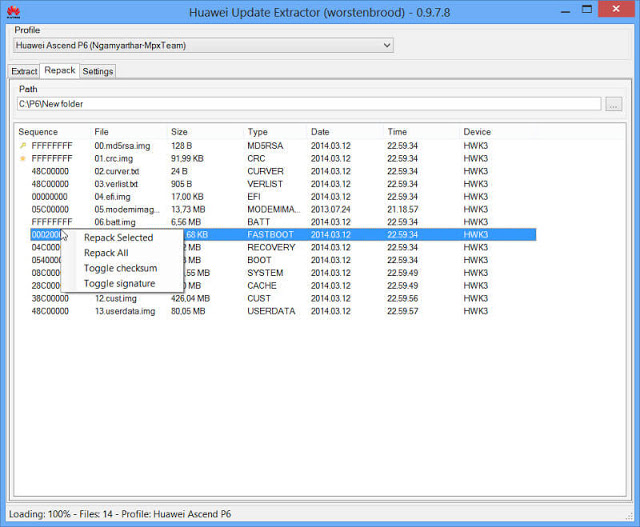Viewport: 640px width, 527px height.
Task: Click the 80,05 MB size cell
Action: pos(188,311)
